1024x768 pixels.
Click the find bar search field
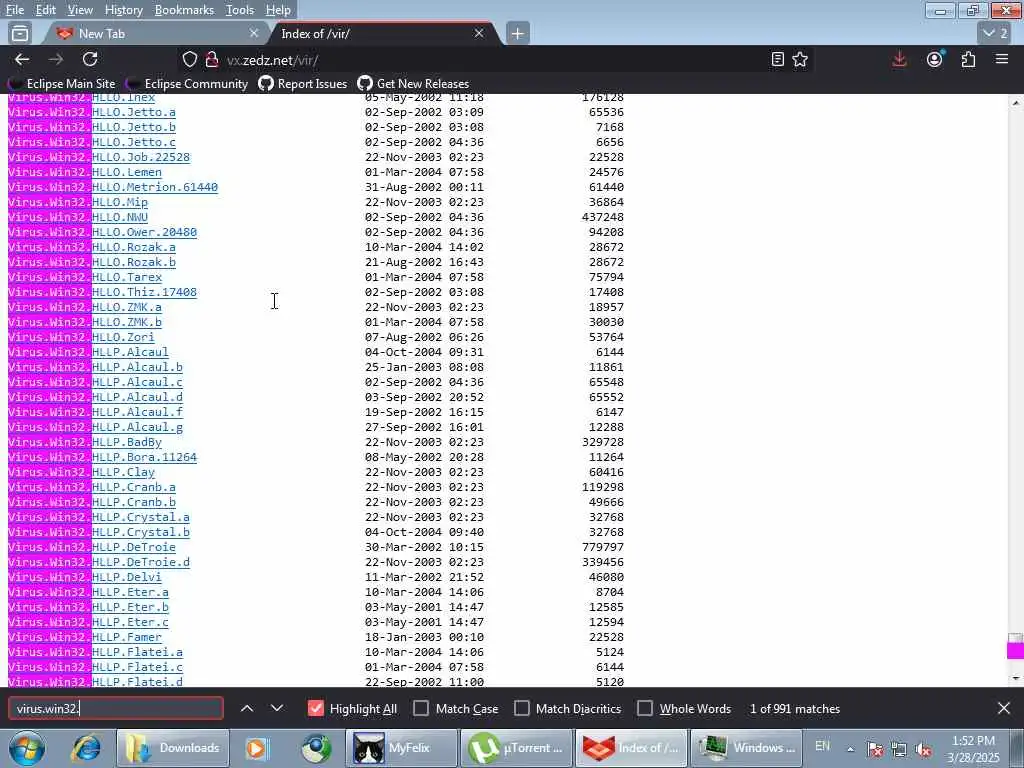pyautogui.click(x=116, y=709)
